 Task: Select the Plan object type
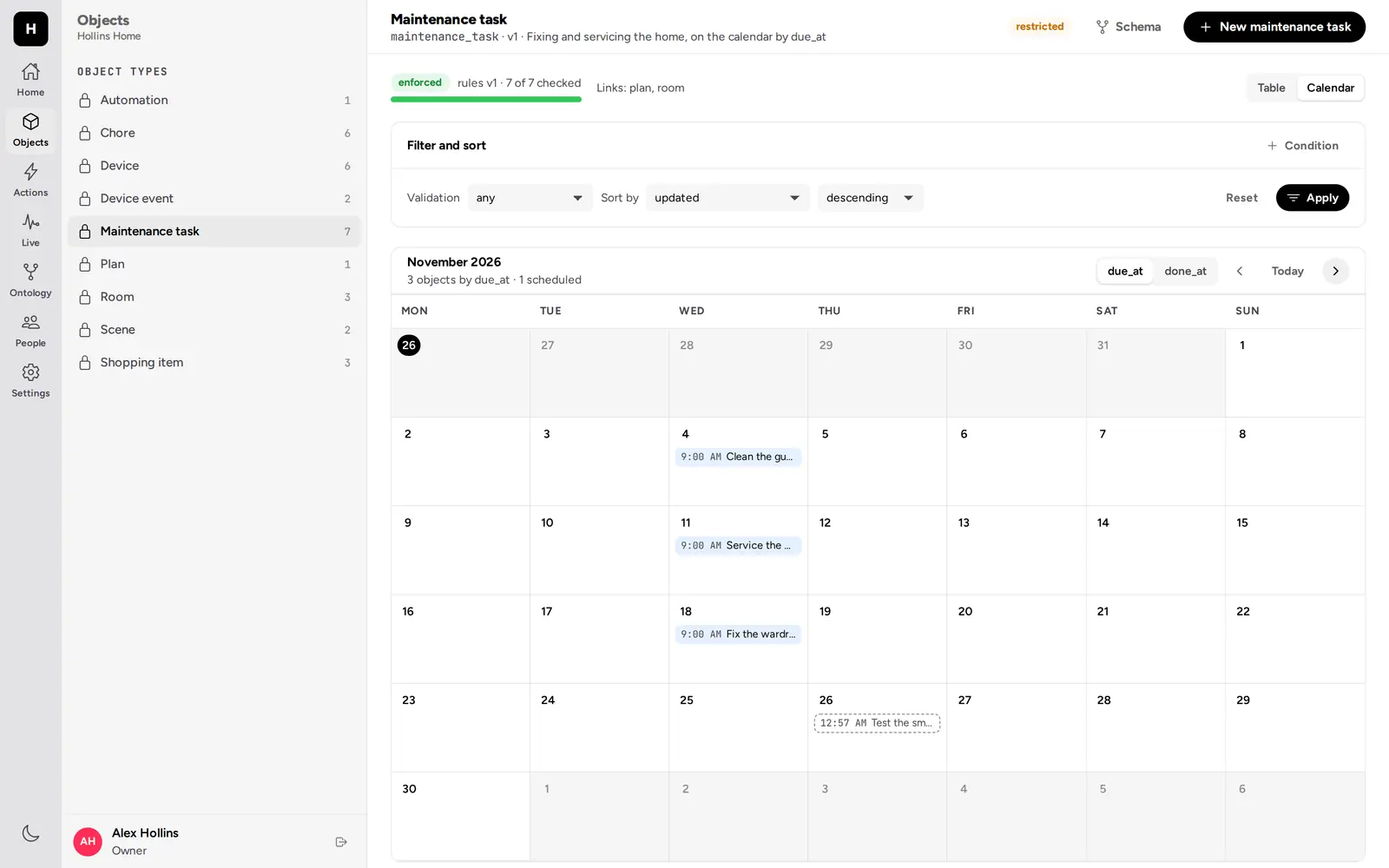click(x=214, y=265)
